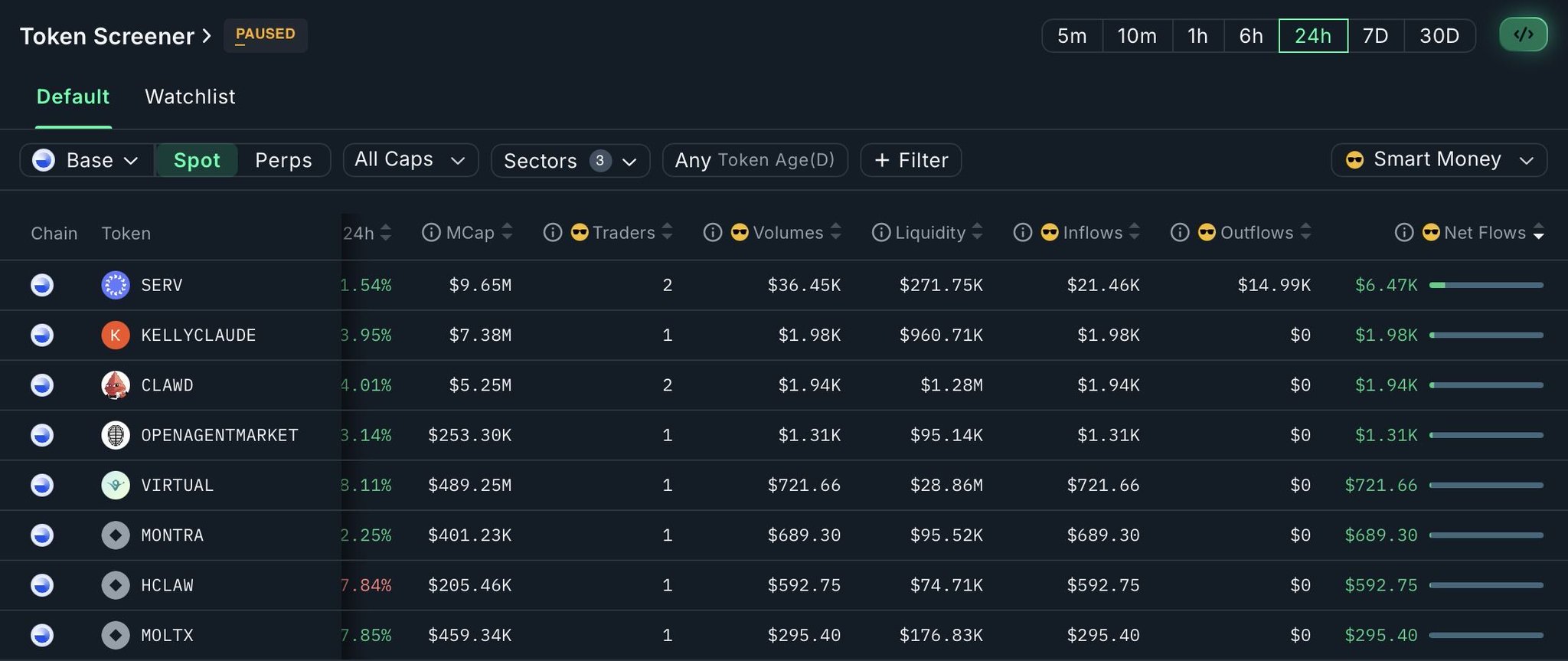This screenshot has height=661, width=1568.
Task: Select the Spot market toggle
Action: click(x=197, y=160)
